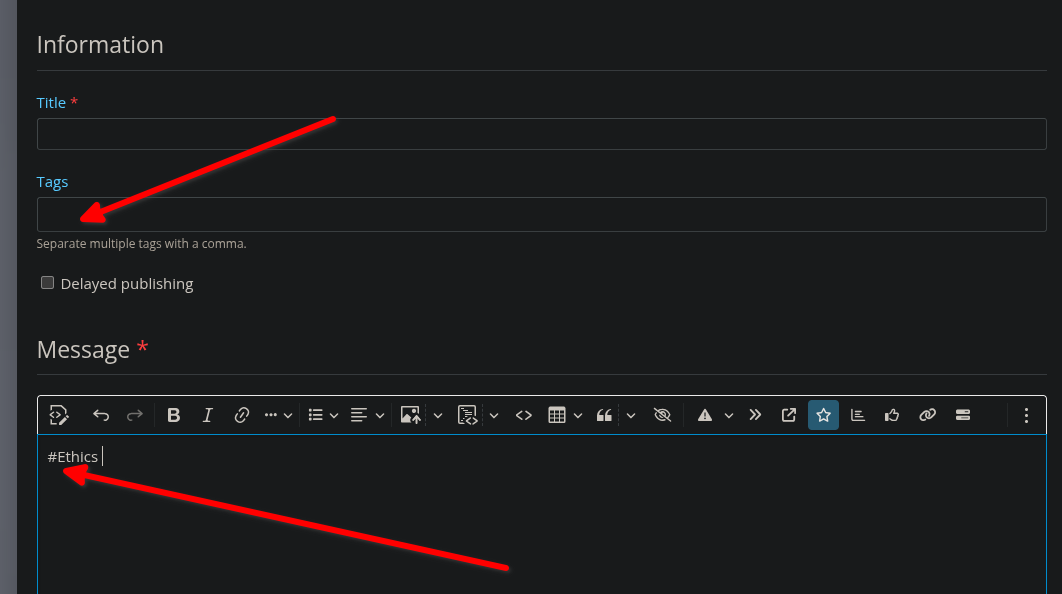The width and height of the screenshot is (1062, 594).
Task: Expand the more text formatting options dropdown
Action: [x=278, y=415]
